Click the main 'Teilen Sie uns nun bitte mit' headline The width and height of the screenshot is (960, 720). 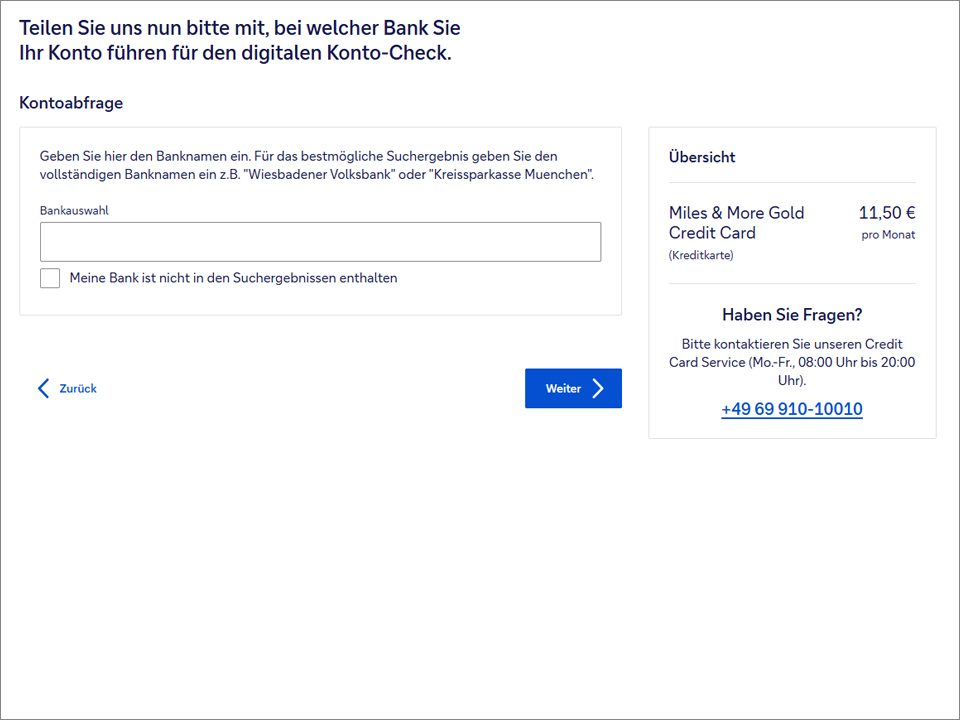coord(240,40)
